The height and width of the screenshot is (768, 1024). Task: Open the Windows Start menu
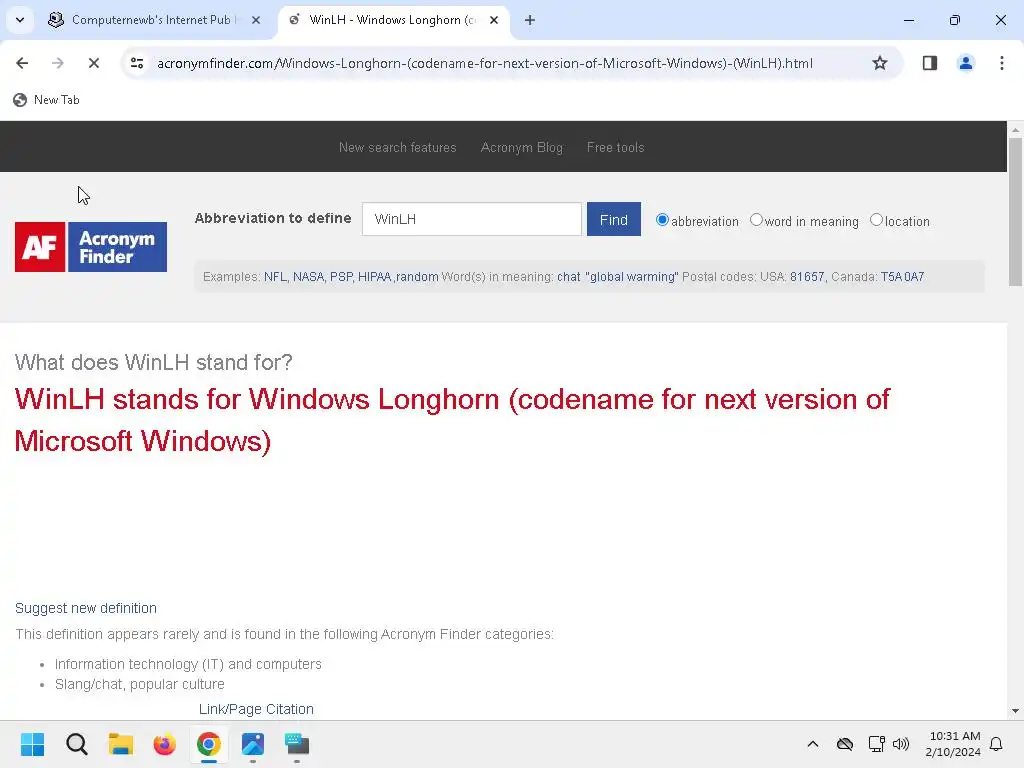point(32,744)
